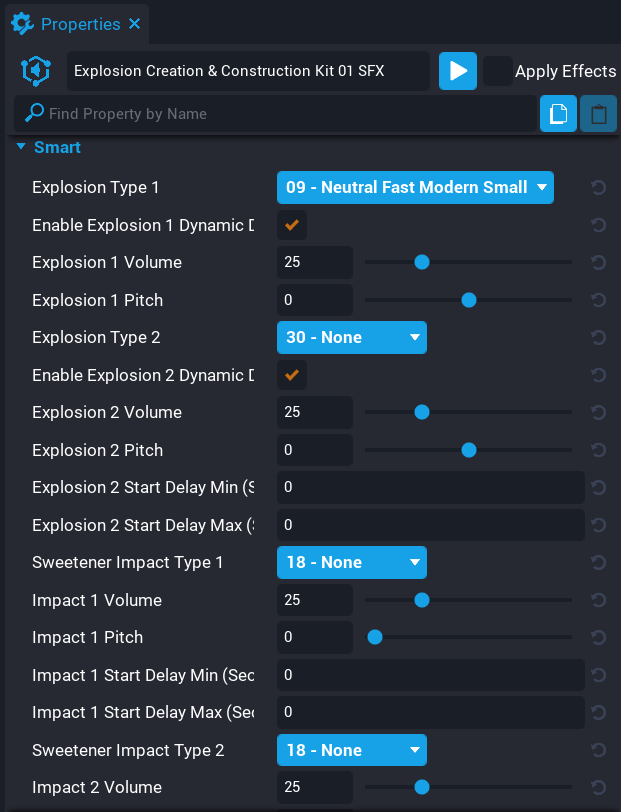Collapse the Smart section

[22, 147]
